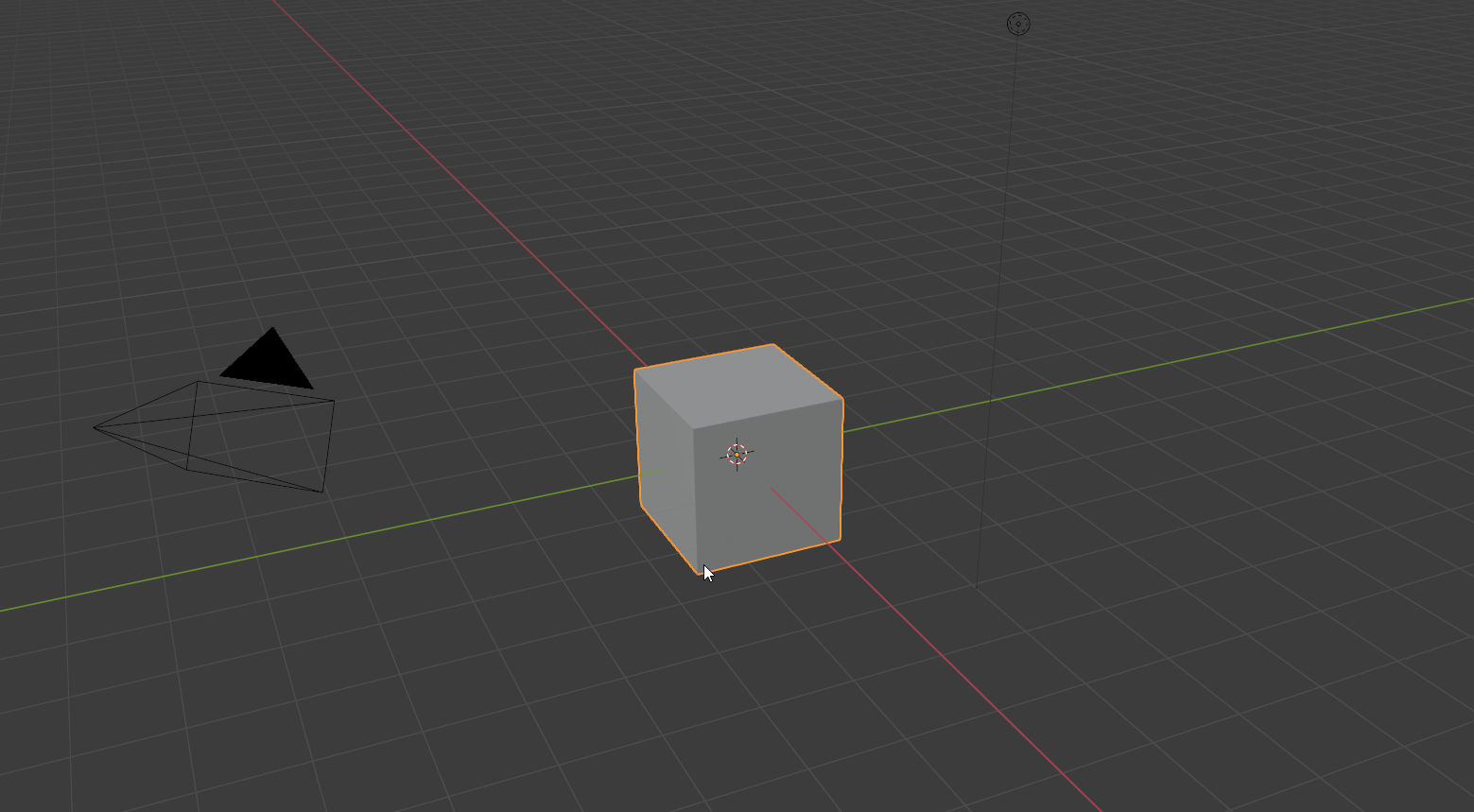The image size is (1474, 812).
Task: Select the default cube in the viewport
Action: pyautogui.click(x=737, y=458)
